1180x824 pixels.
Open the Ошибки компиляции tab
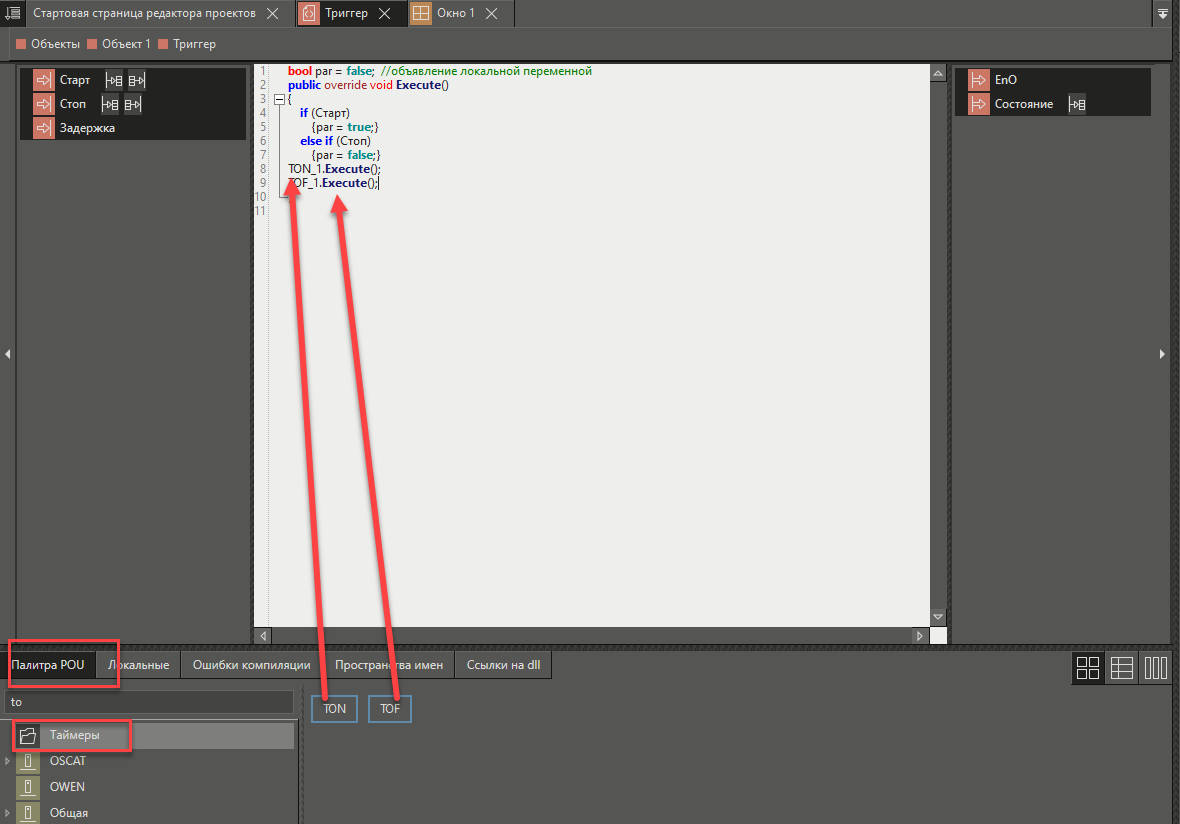click(x=253, y=665)
